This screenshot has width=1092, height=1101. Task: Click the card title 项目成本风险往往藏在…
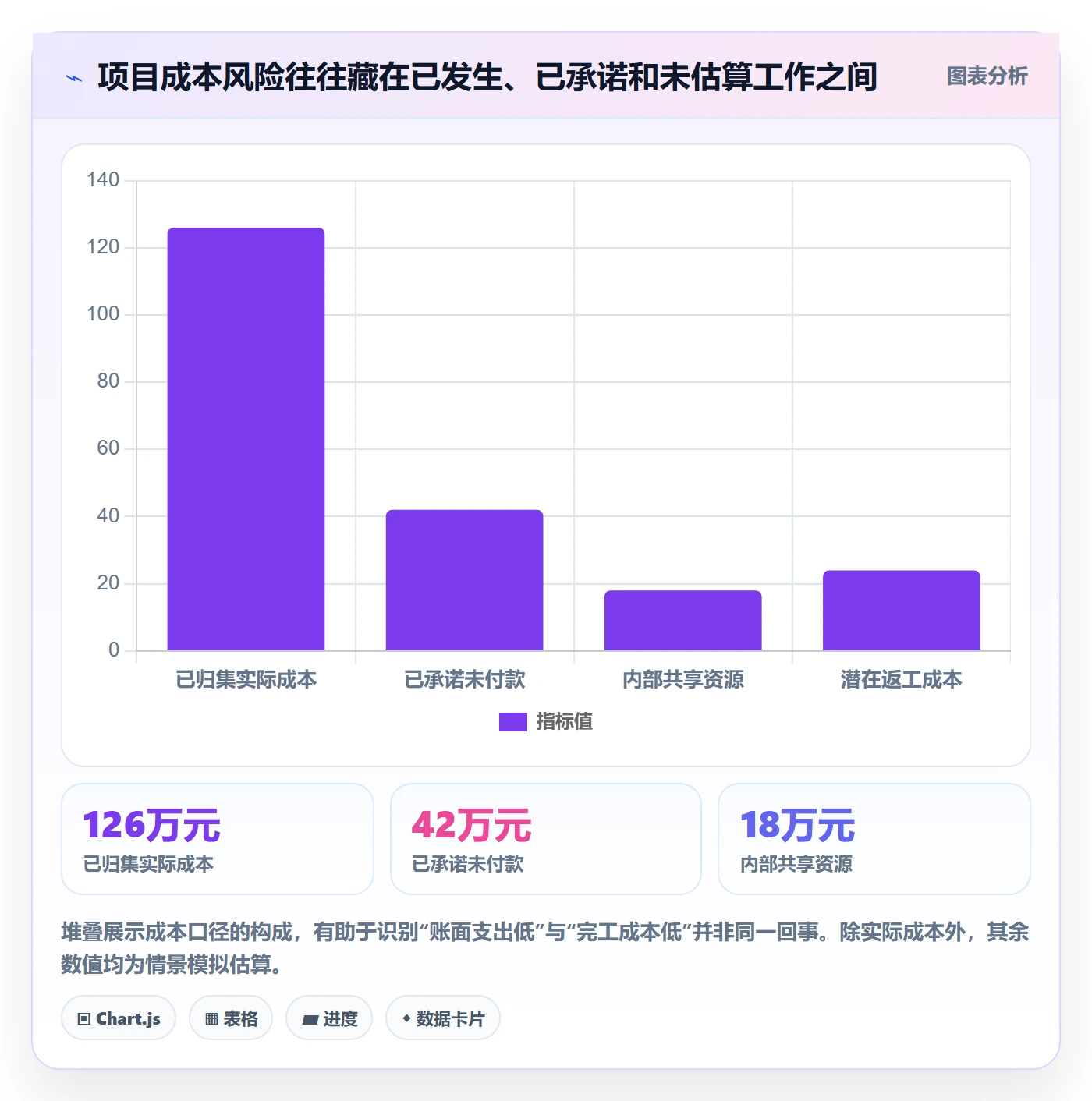[487, 77]
